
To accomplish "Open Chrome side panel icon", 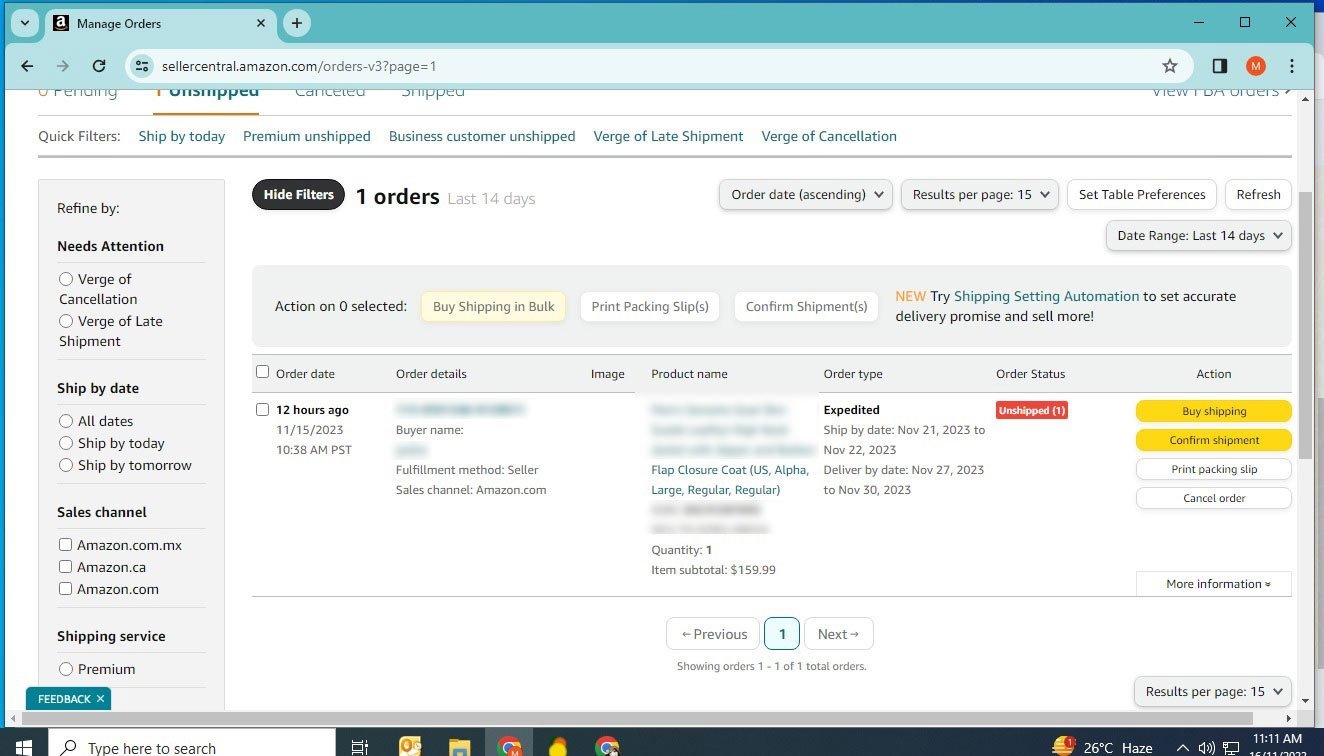I will coord(1219,66).
